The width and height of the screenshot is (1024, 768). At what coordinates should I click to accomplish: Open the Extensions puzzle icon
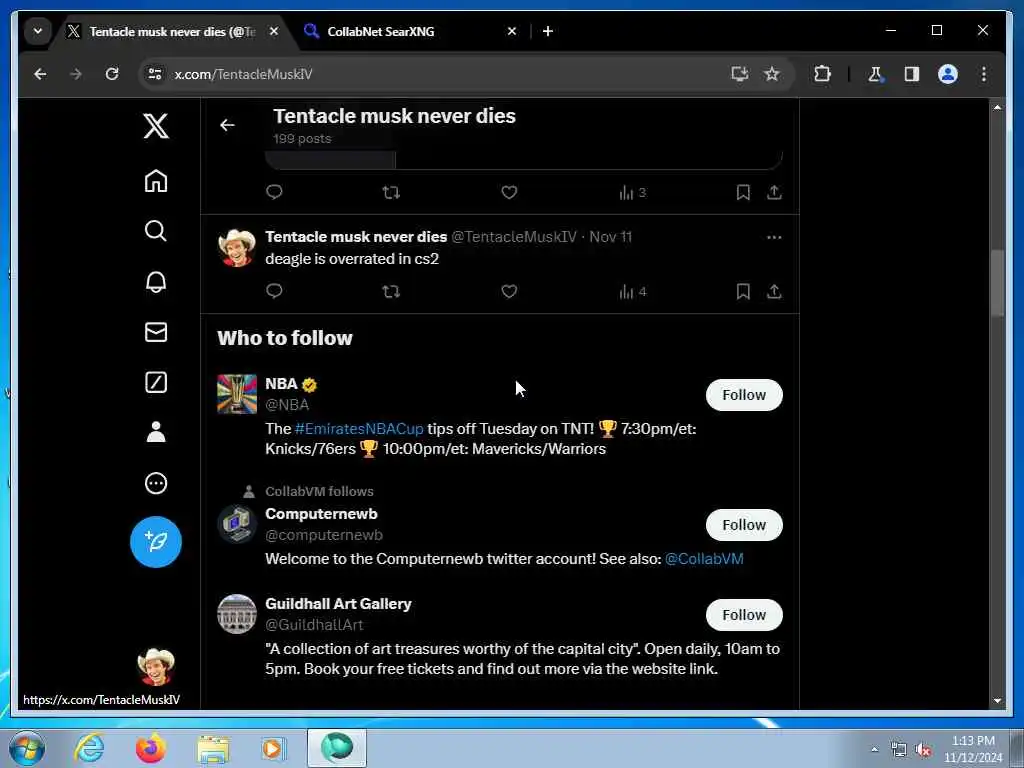[822, 74]
